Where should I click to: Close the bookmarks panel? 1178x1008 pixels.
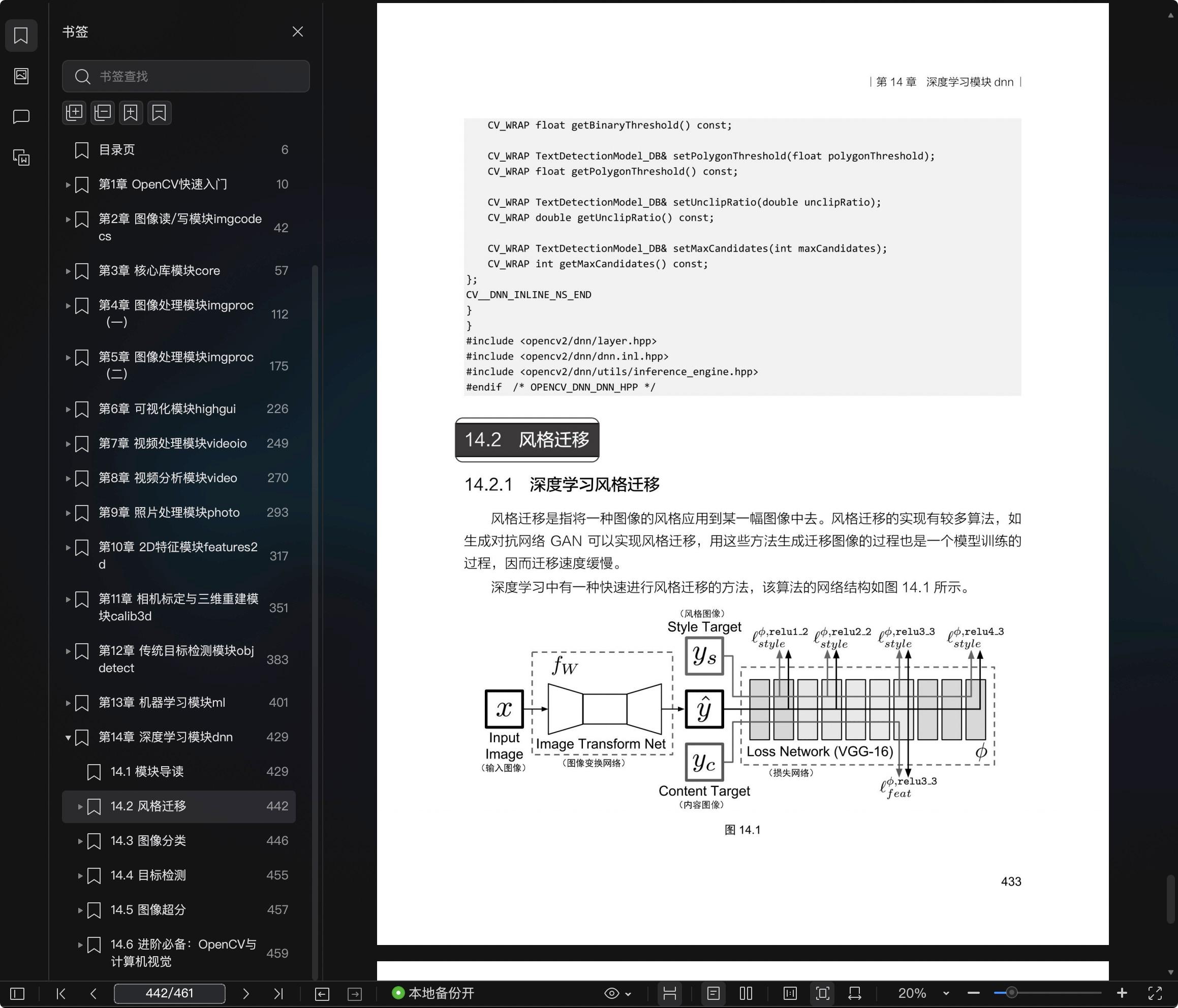(297, 32)
